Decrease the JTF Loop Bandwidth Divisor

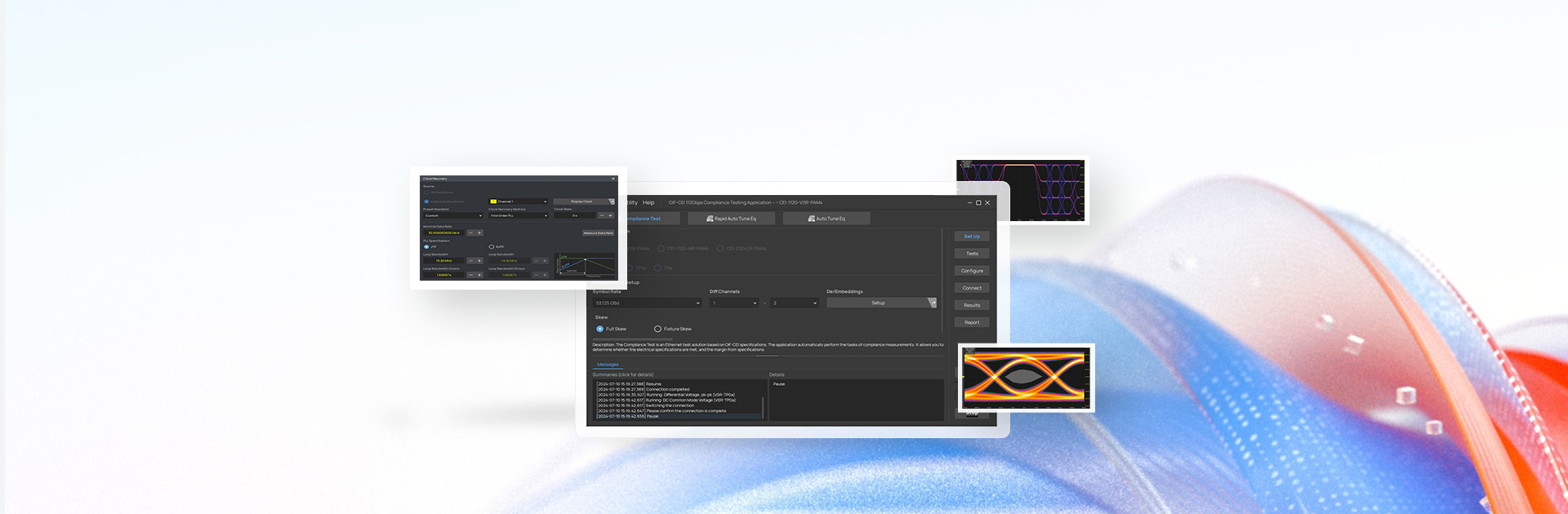point(470,275)
